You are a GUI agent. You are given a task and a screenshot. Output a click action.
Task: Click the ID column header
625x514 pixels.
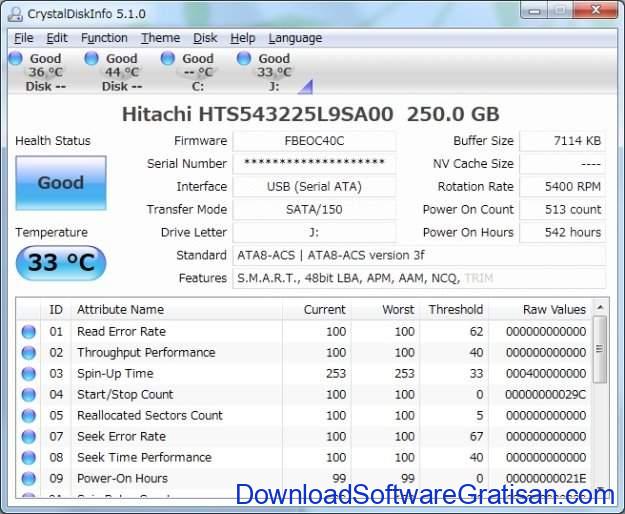pos(56,310)
